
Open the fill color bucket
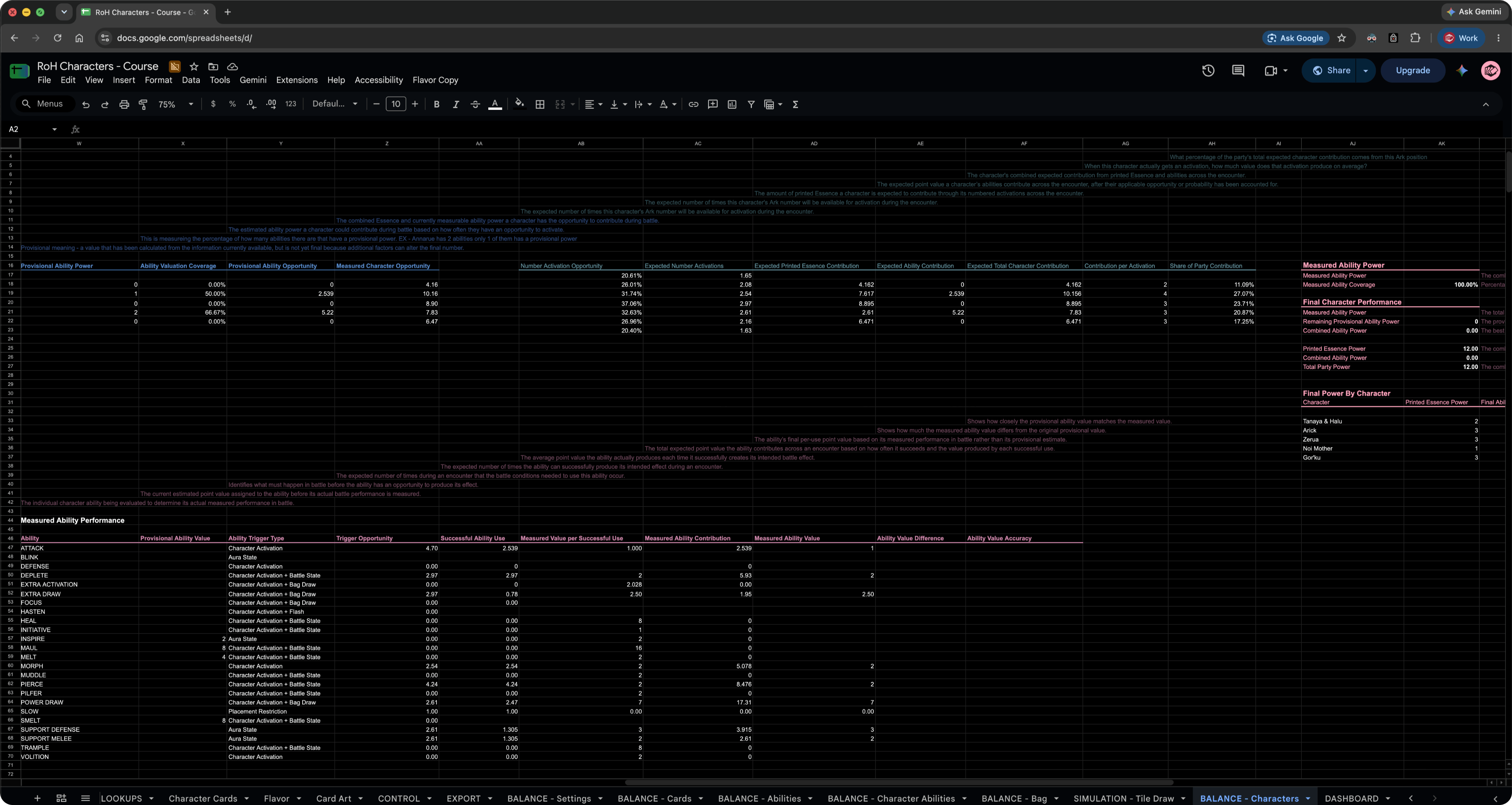tap(519, 104)
